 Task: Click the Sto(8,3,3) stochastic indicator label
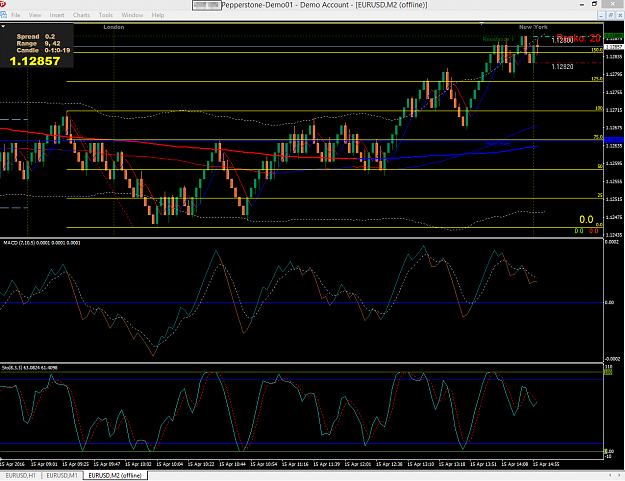click(30, 368)
